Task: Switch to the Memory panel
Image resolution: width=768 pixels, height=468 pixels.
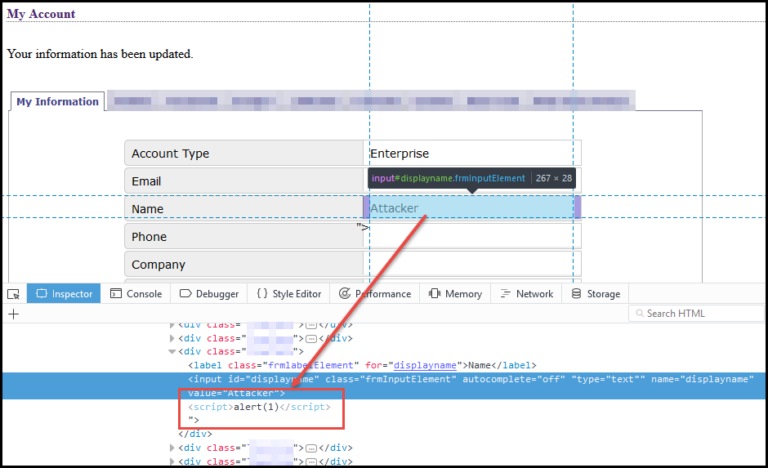Action: click(455, 294)
